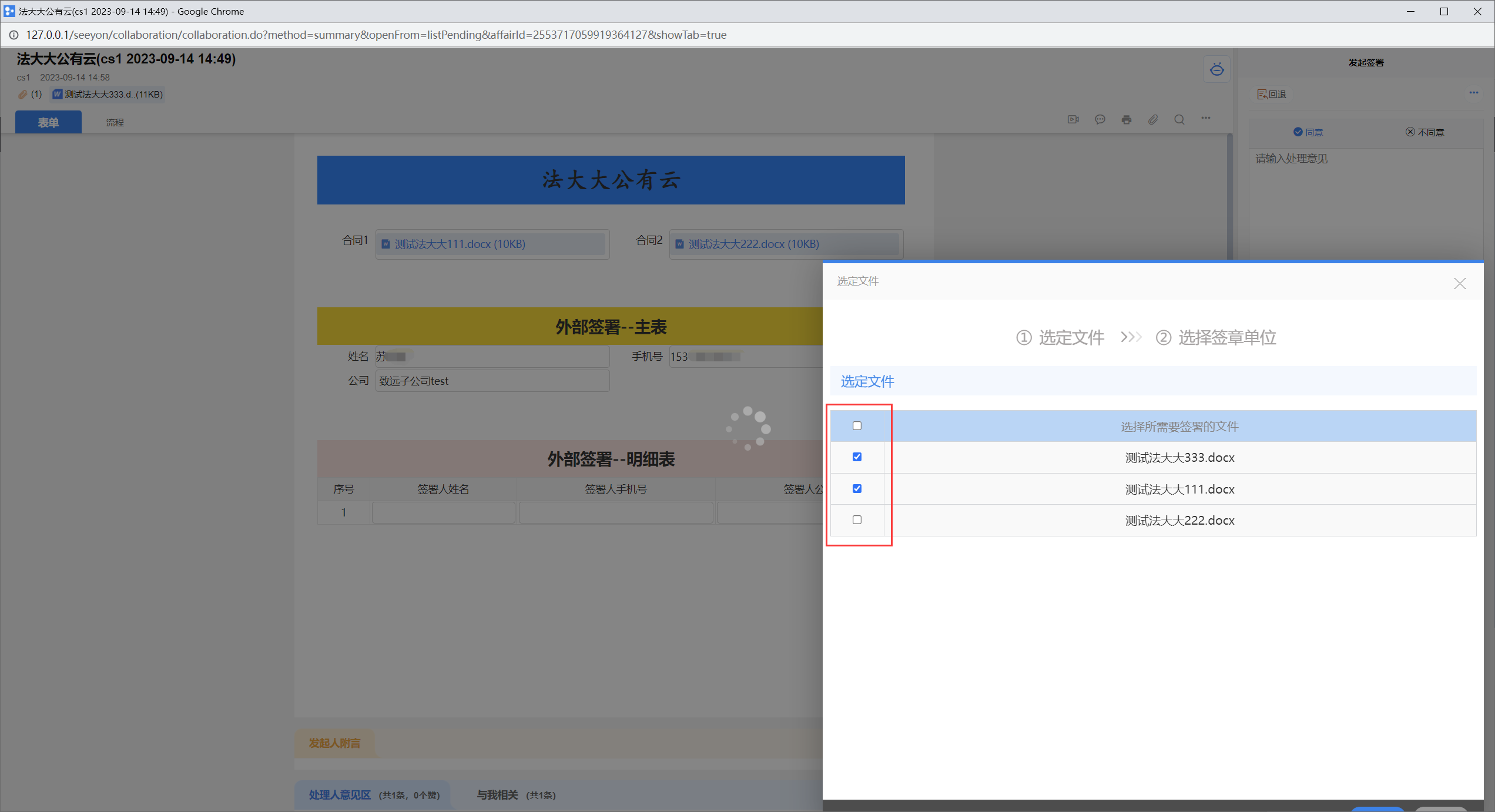Uncheck 测试法大大333.docx checkbox
The image size is (1495, 812).
click(857, 457)
